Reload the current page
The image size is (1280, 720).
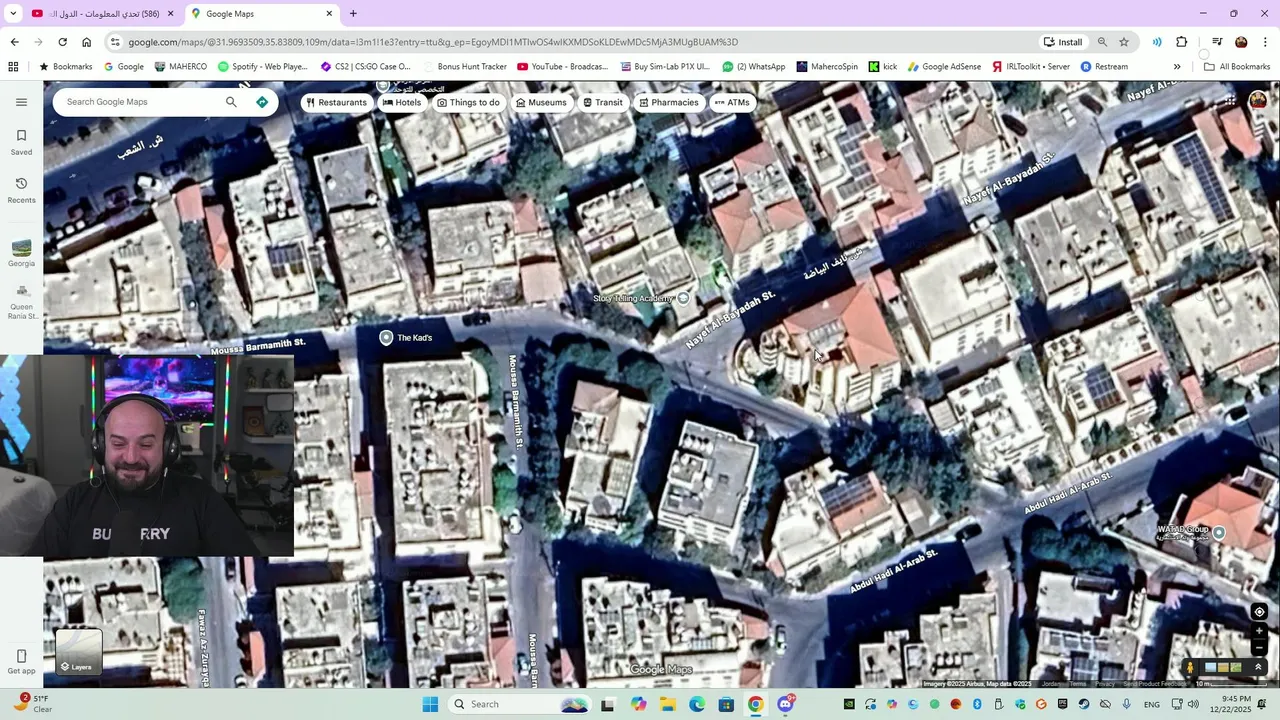[x=62, y=42]
